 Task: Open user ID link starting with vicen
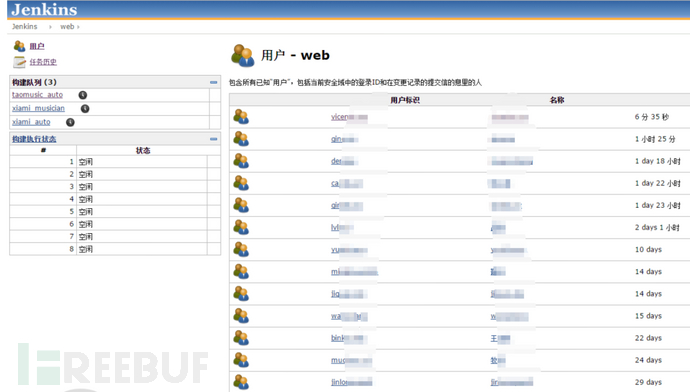click(349, 117)
